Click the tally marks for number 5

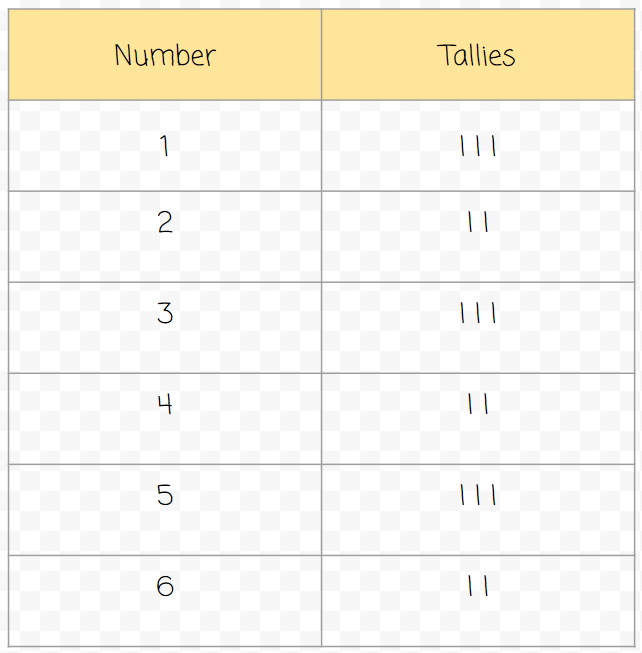[478, 495]
